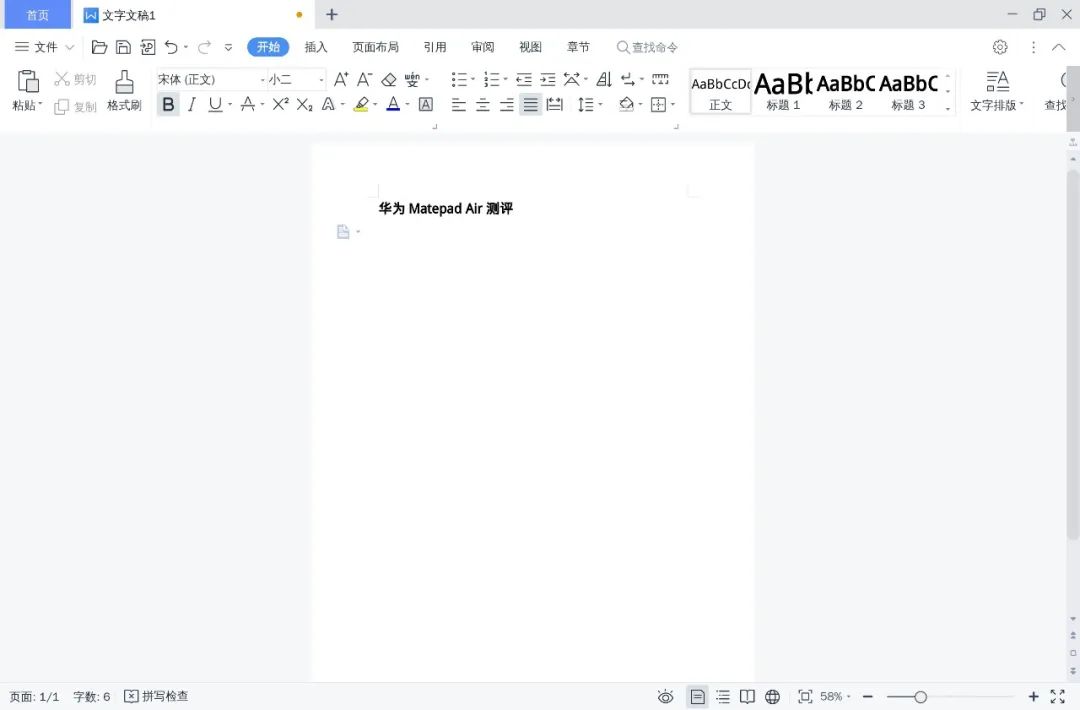Use the Format Painter (格式刷) tool
The width and height of the screenshot is (1080, 710).
pyautogui.click(x=124, y=90)
